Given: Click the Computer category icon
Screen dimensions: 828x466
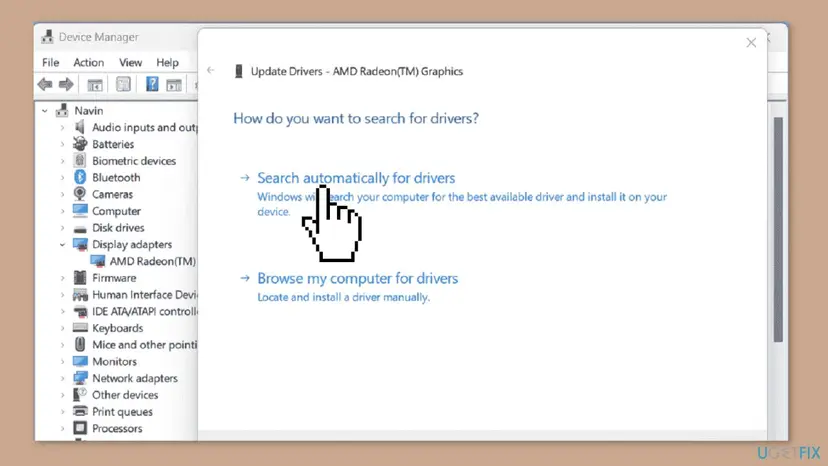Looking at the screenshot, I should [x=80, y=210].
